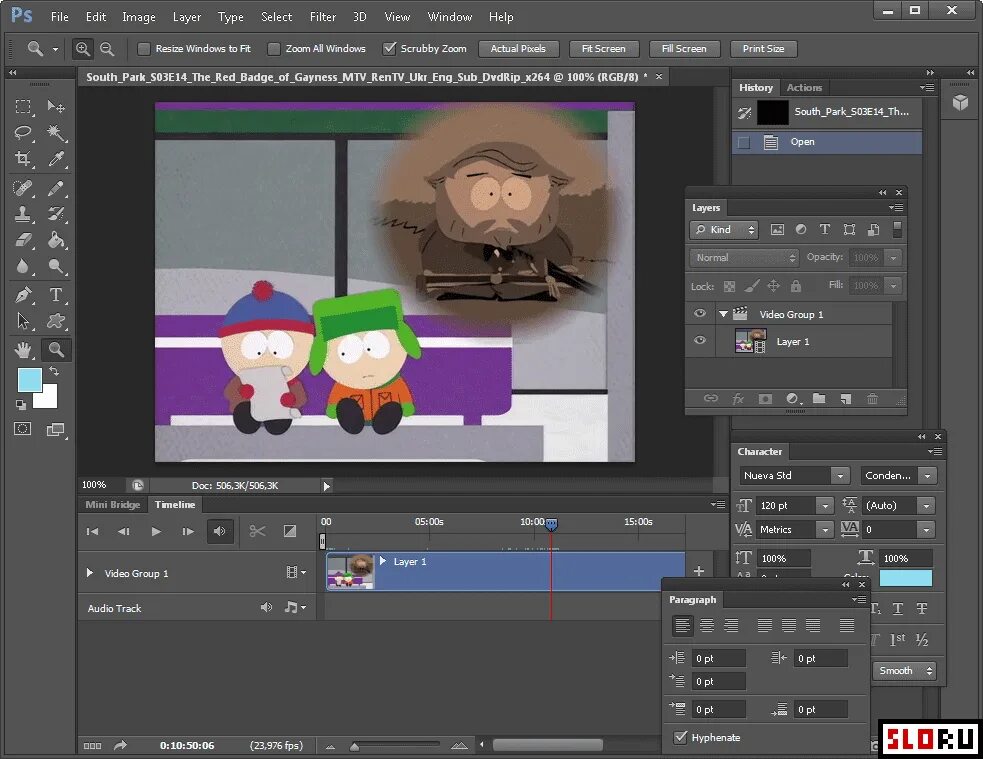
Task: Toggle the pixel filter in Layers panel
Action: (777, 229)
